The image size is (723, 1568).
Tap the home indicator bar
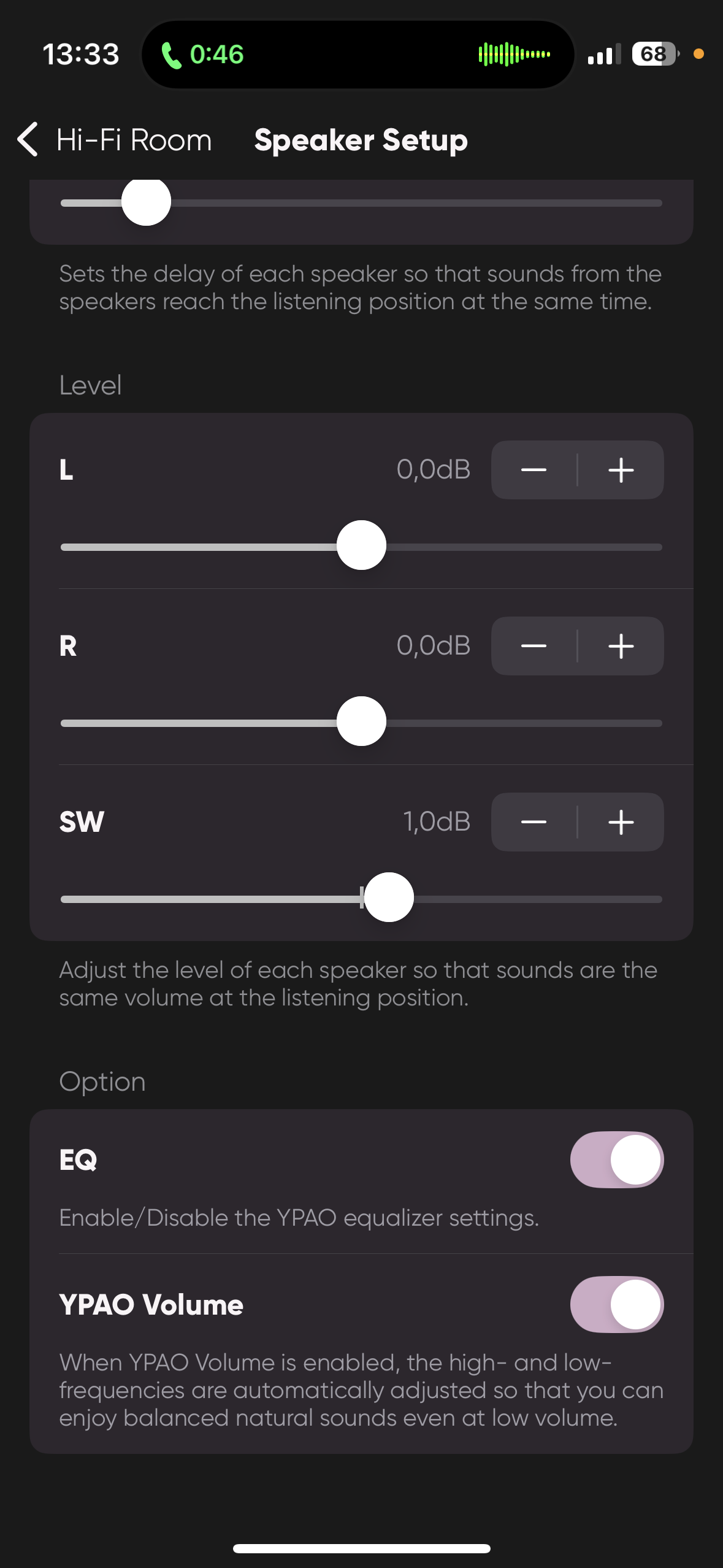(361, 1548)
